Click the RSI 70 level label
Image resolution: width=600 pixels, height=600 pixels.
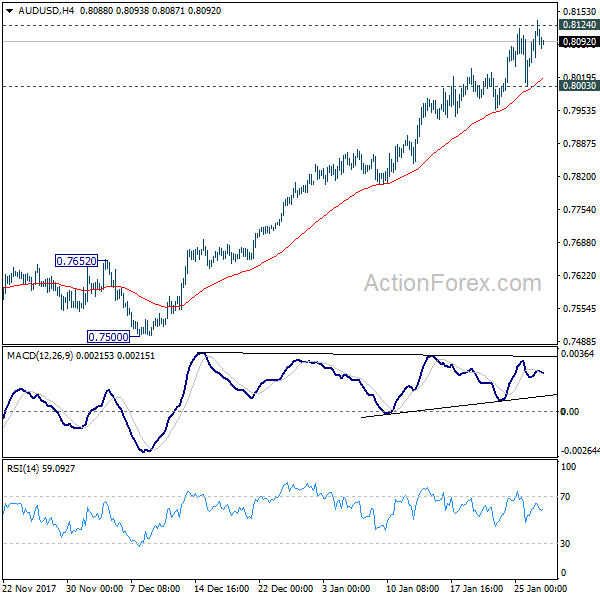[565, 497]
